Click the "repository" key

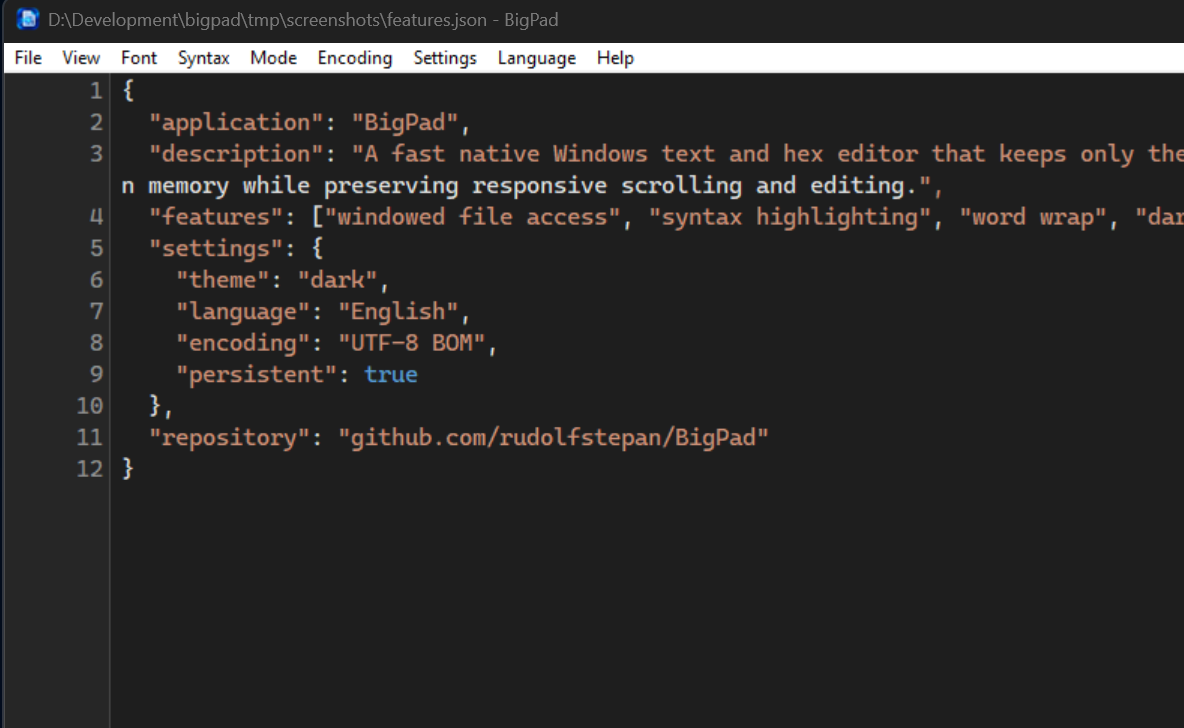230,438
